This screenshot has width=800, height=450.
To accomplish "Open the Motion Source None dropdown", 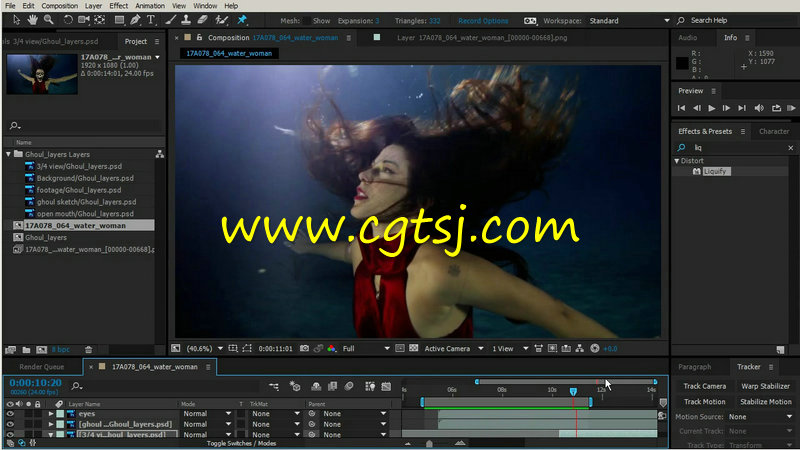I will tap(760, 417).
